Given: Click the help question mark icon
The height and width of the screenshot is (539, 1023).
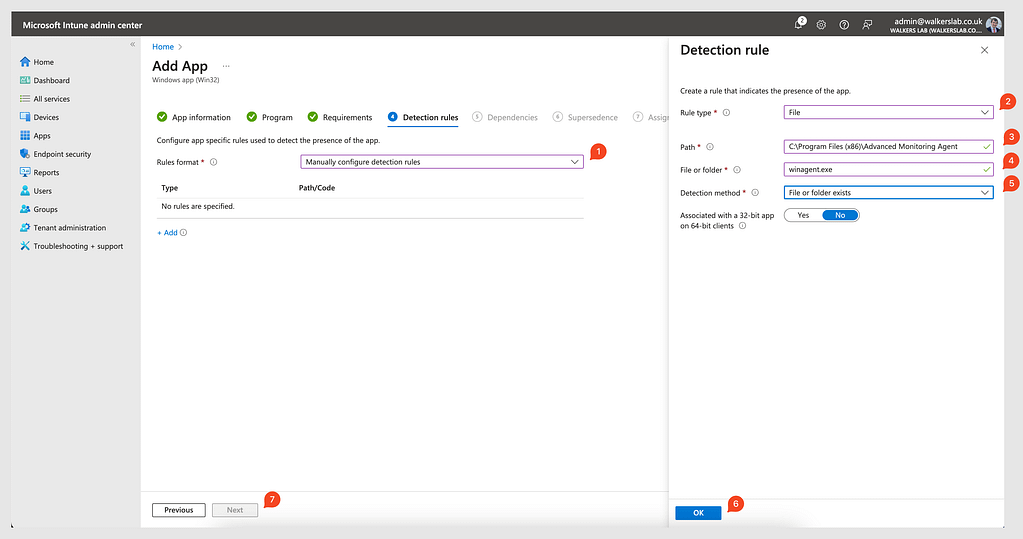Looking at the screenshot, I should (844, 24).
